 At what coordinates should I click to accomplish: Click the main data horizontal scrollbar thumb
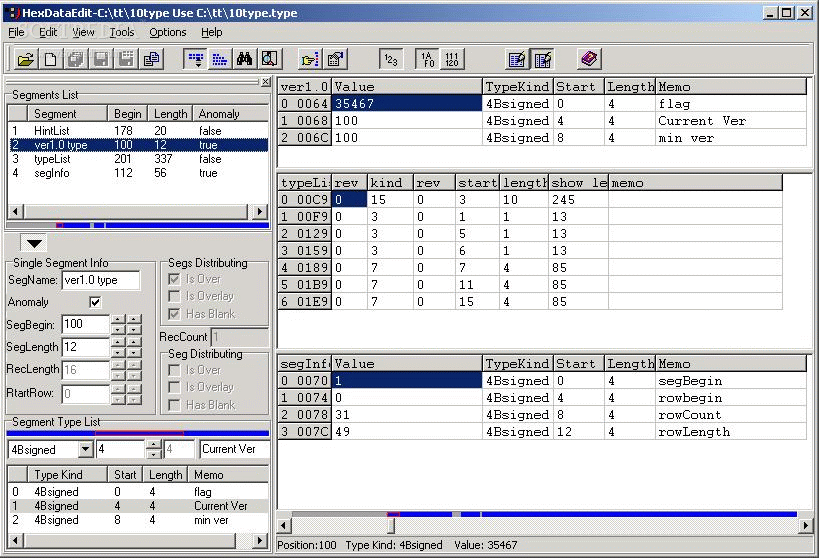391,526
